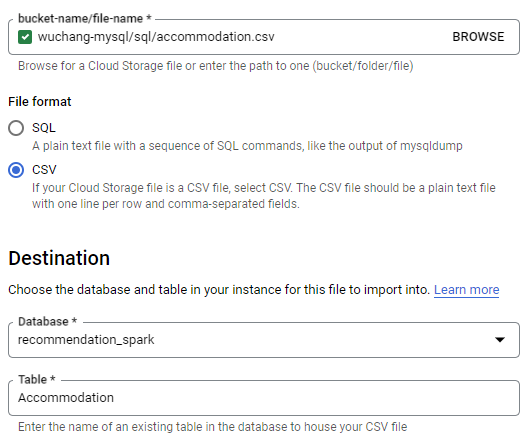Open the Database dropdown showing recommendation_spark
The height and width of the screenshot is (444, 531).
(264, 340)
